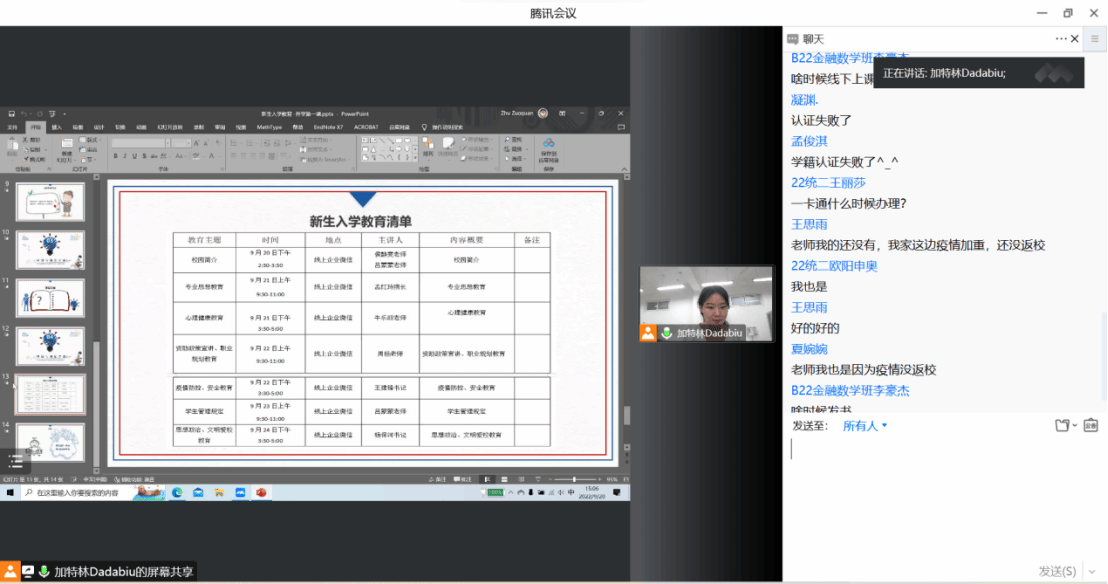The height and width of the screenshot is (584, 1108).
Task: Click the orange user avatar icon at bottom
Action: point(9,572)
